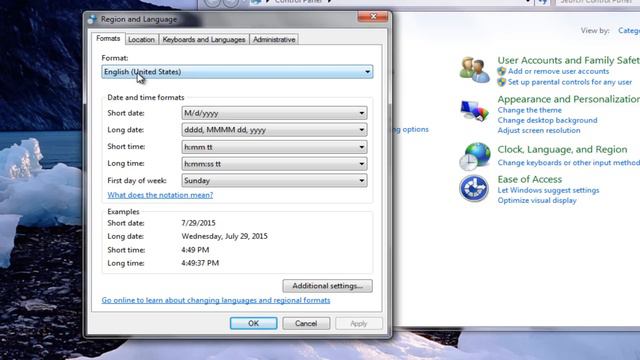Expand the Long time format dropdown
Image resolution: width=640 pixels, height=360 pixels.
coord(274,164)
